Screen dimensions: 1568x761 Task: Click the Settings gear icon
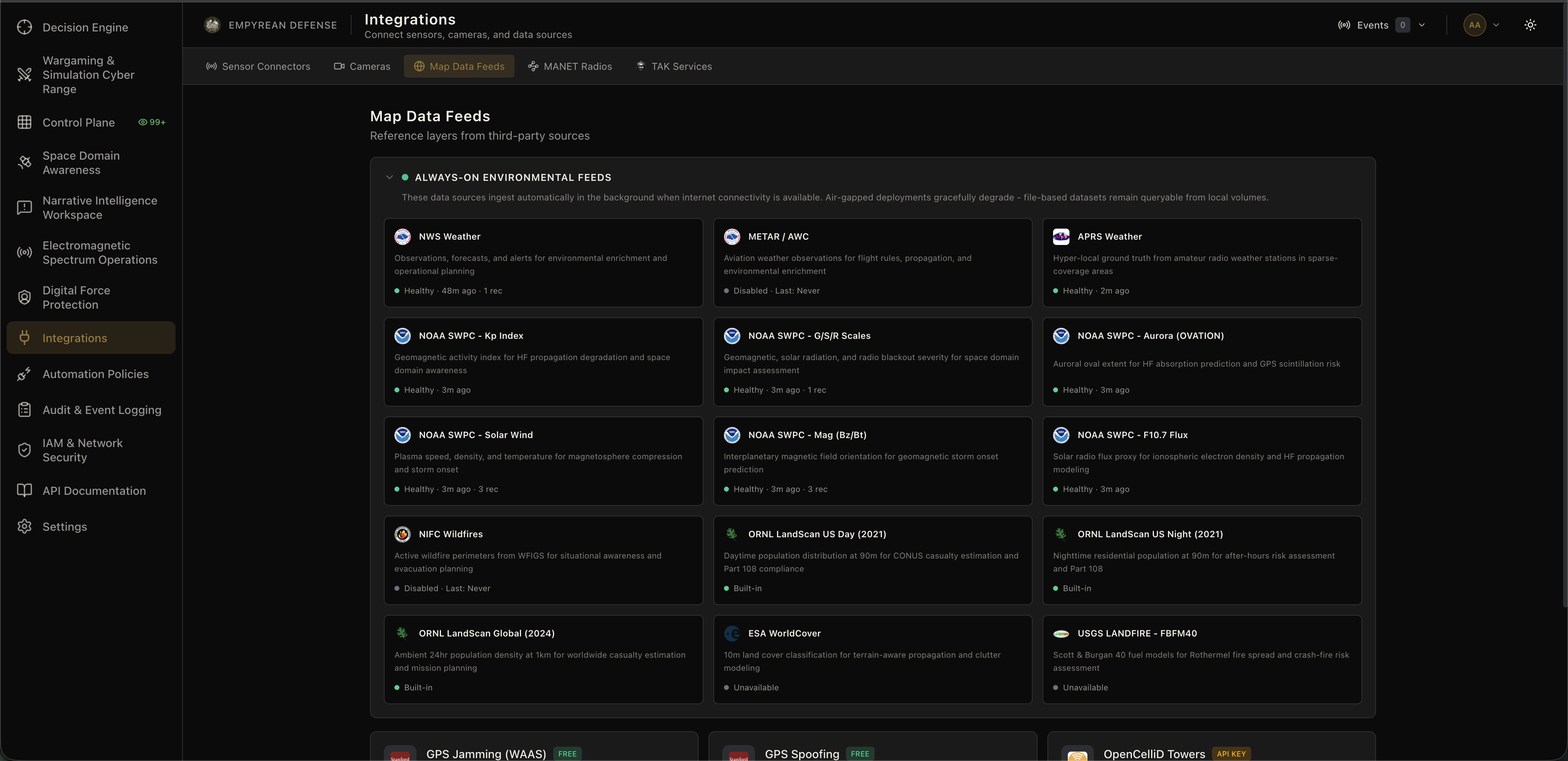click(24, 527)
